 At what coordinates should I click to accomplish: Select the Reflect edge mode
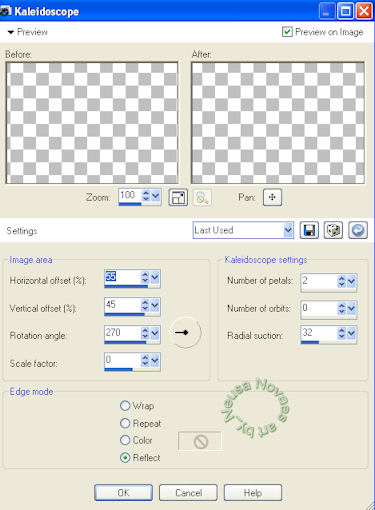(125, 458)
